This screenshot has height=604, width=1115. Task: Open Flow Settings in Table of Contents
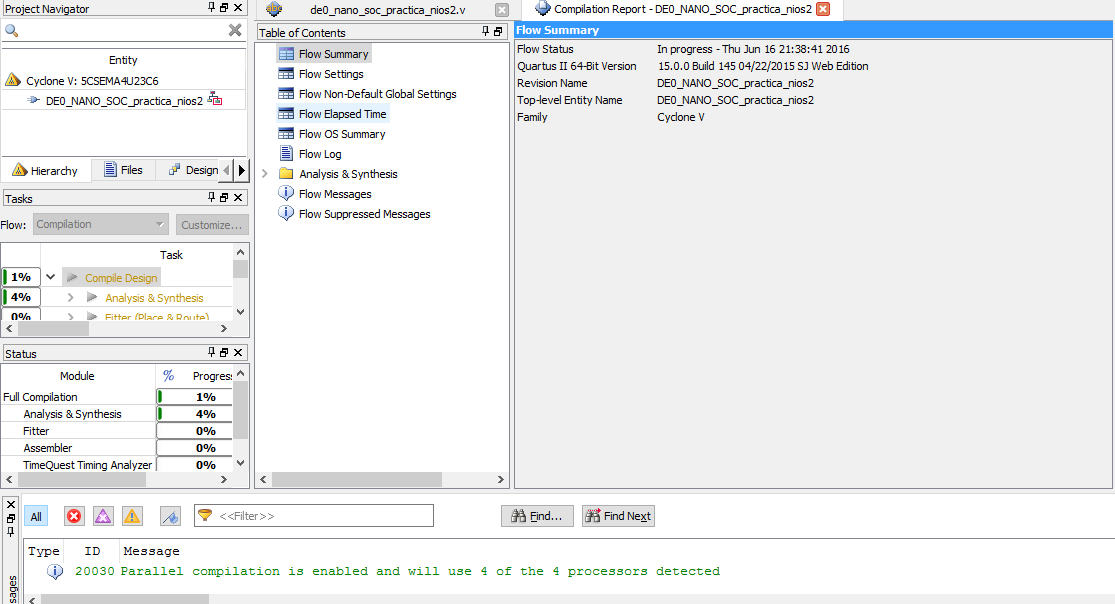(x=331, y=74)
